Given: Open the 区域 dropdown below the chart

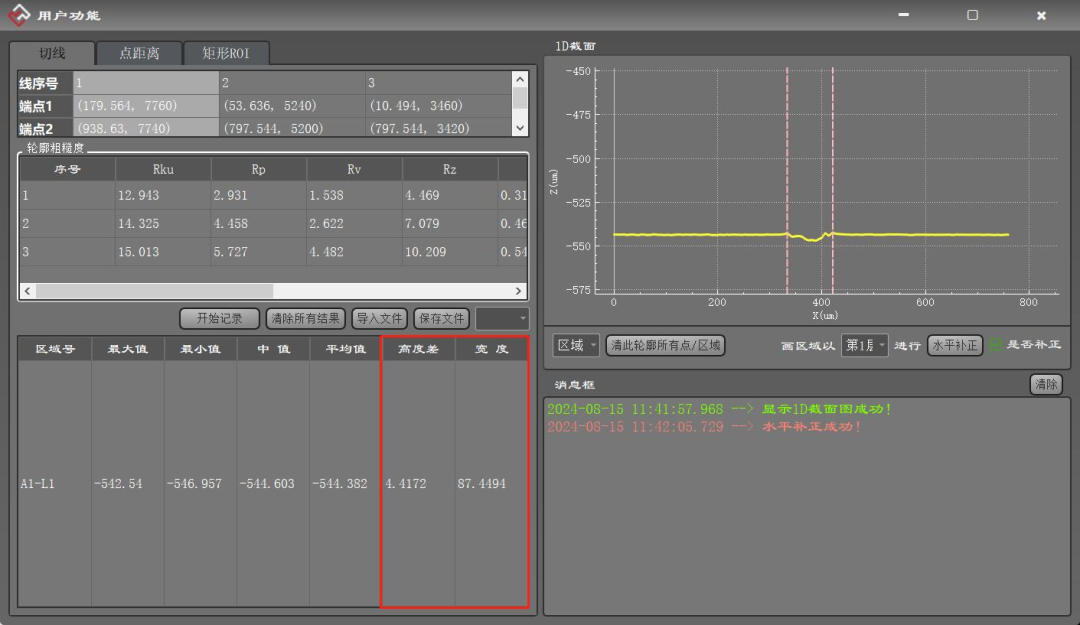Looking at the screenshot, I should [x=577, y=345].
